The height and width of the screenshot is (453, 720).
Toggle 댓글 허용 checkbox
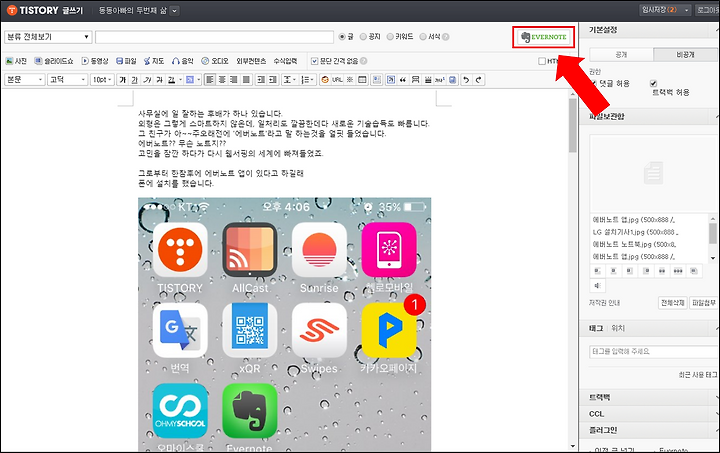594,84
